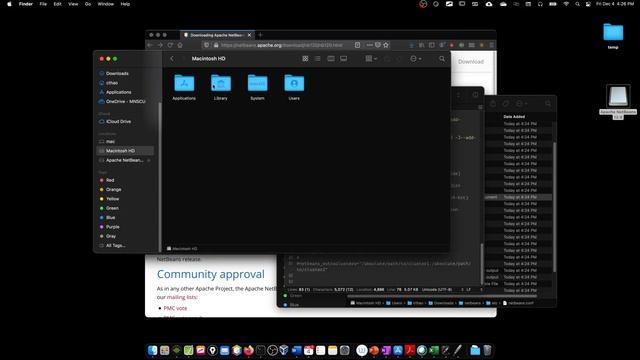Open the System folder icon
The image size is (640, 360).
click(258, 87)
